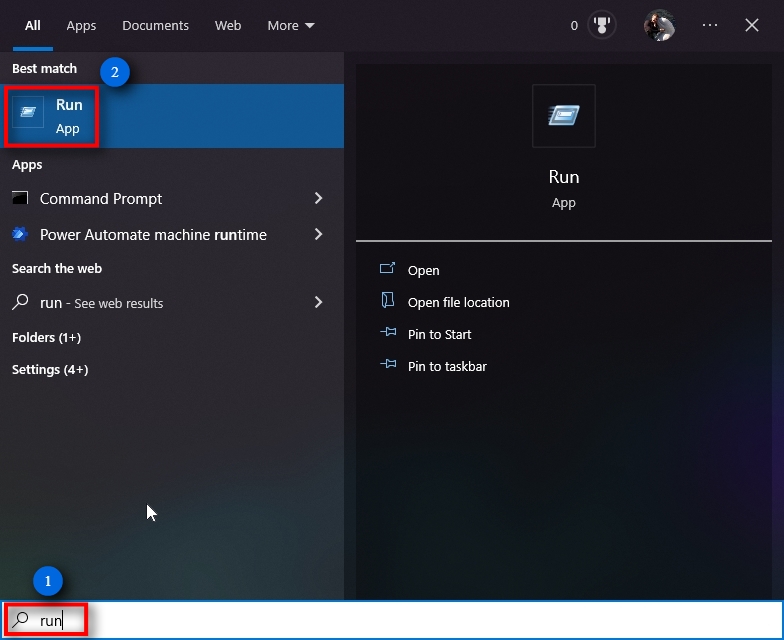Expand the Folders (1+) section
This screenshot has width=784, height=640.
tap(46, 338)
